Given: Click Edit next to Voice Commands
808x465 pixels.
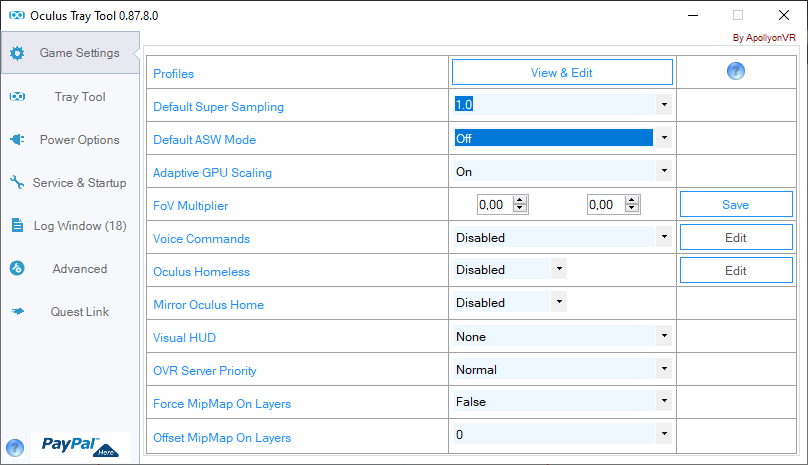Looking at the screenshot, I should pyautogui.click(x=736, y=238).
